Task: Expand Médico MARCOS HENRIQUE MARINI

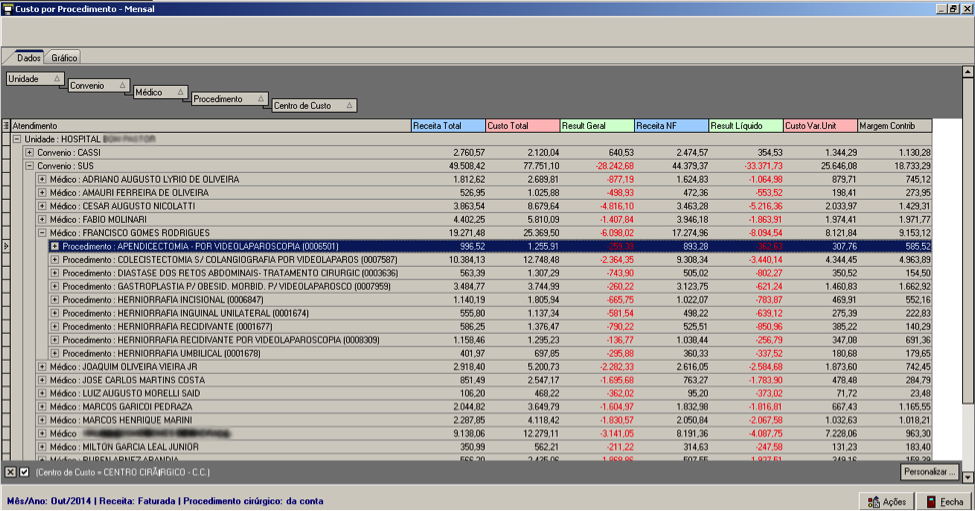Action: [x=42, y=420]
